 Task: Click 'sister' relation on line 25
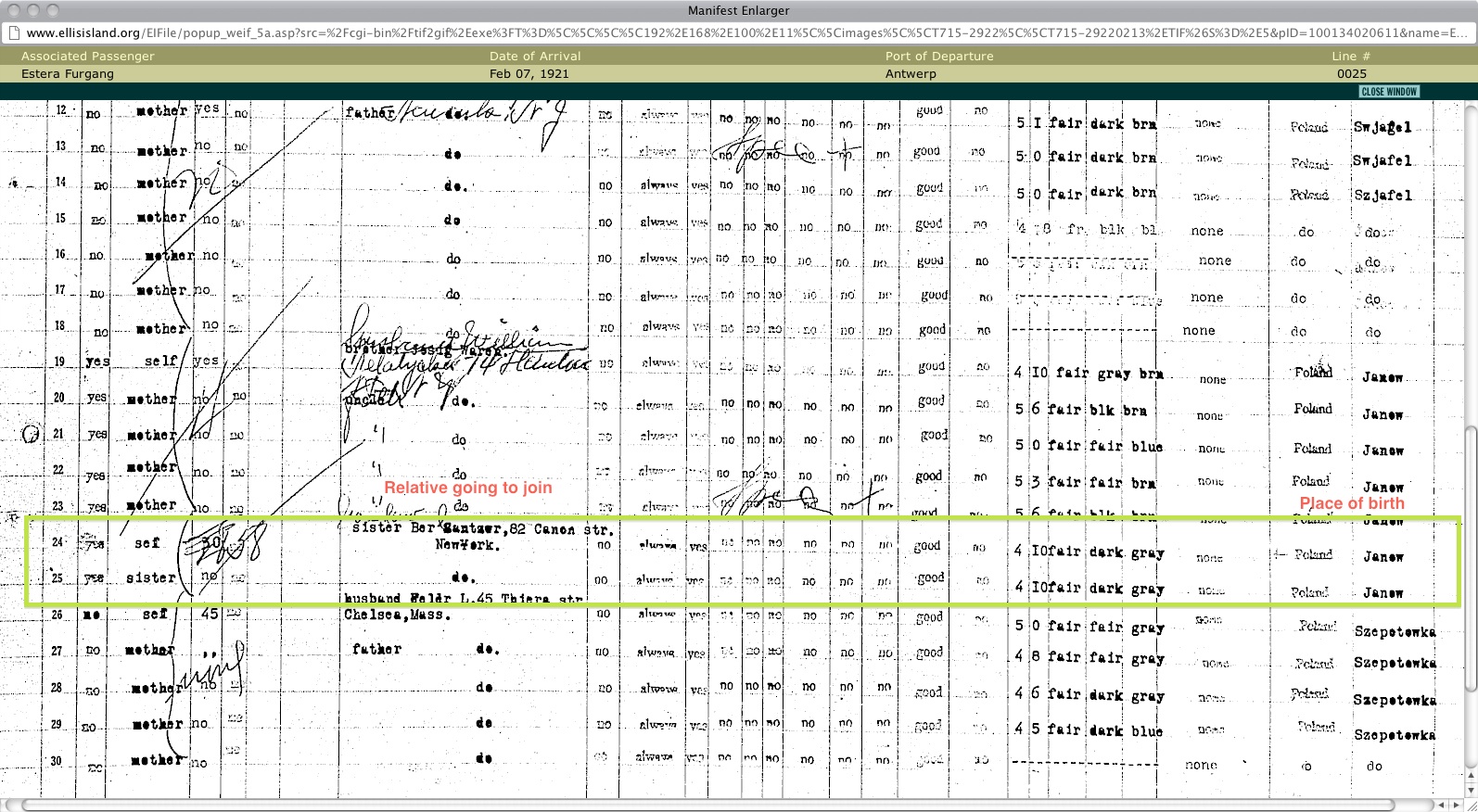click(151, 577)
